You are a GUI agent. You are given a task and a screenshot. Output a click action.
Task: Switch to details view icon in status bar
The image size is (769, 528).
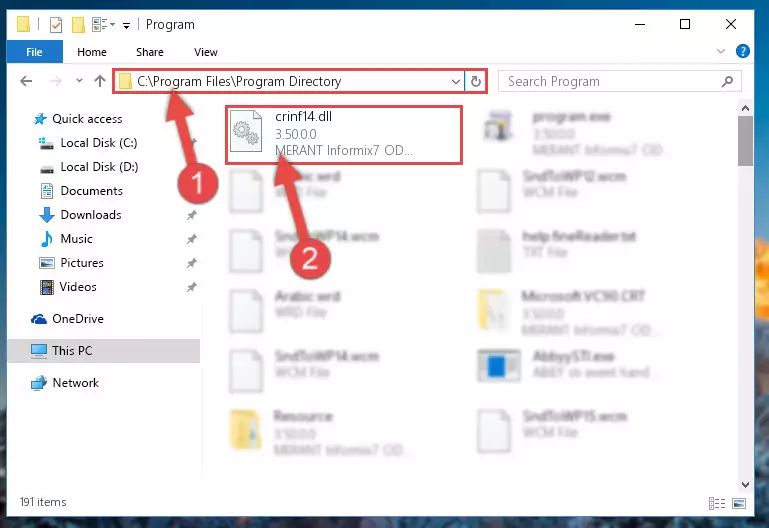tap(717, 503)
